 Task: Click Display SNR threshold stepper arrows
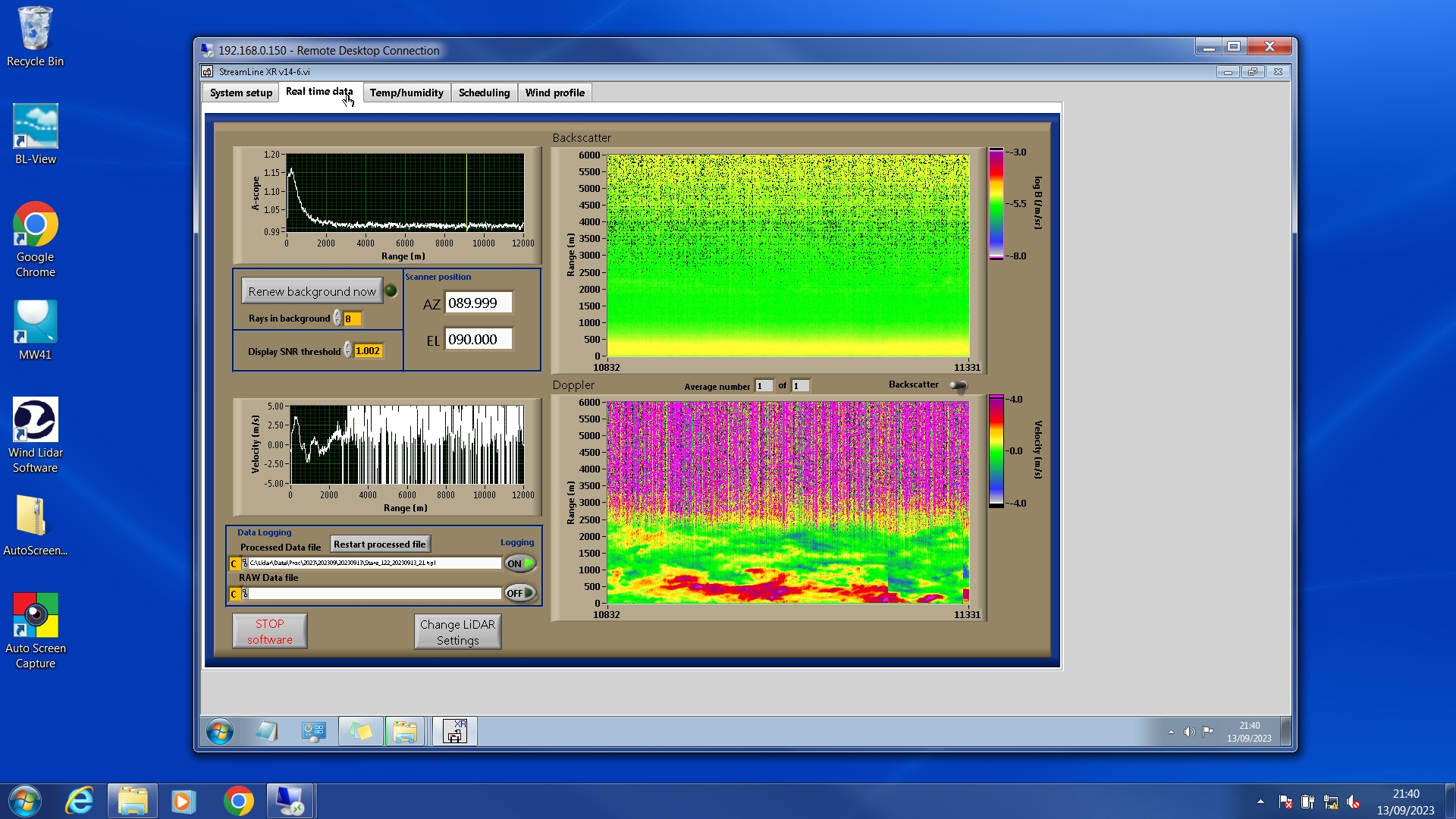click(x=348, y=350)
